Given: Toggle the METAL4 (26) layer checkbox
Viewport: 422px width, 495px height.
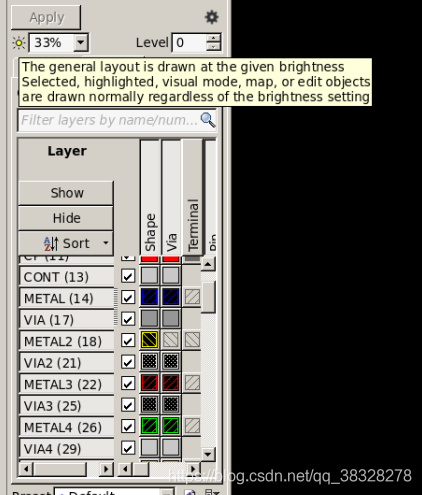Looking at the screenshot, I should (x=128, y=426).
